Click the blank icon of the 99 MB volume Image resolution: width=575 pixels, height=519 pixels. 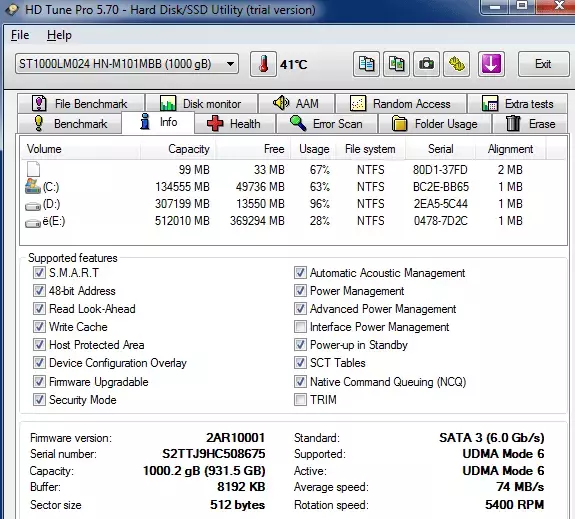[33, 169]
